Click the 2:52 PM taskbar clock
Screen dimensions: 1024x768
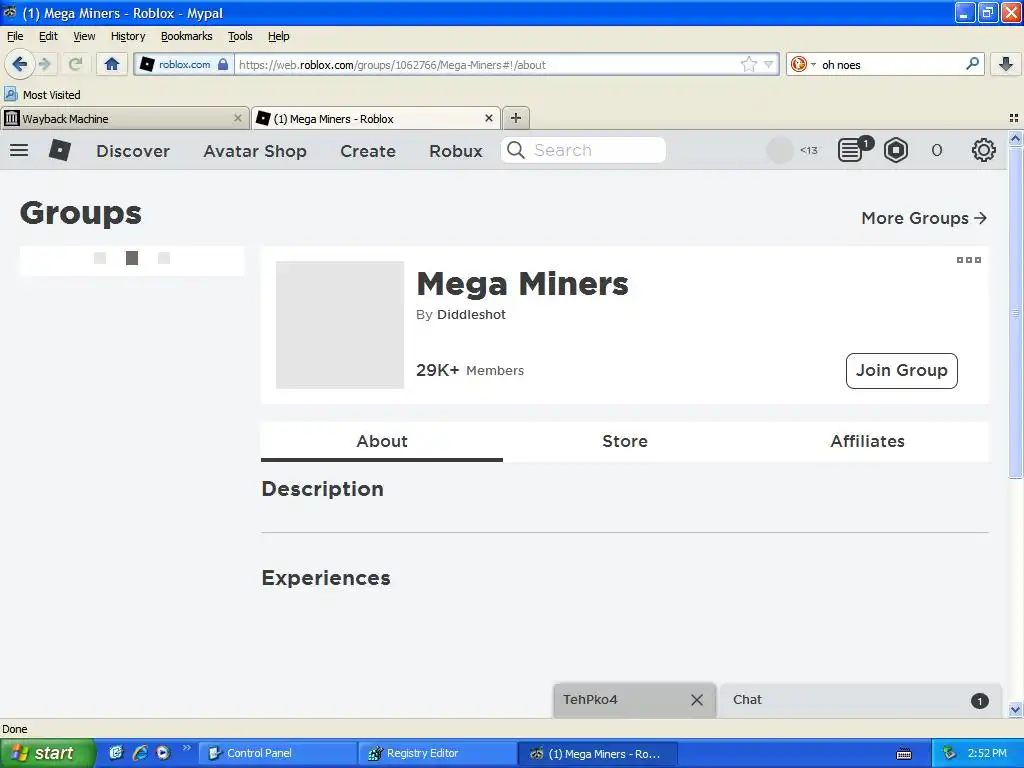987,753
